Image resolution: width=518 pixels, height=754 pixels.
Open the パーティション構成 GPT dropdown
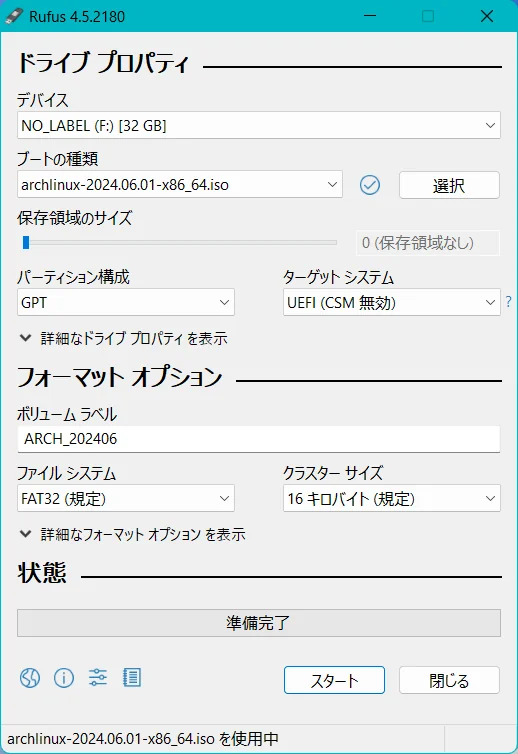coord(126,302)
